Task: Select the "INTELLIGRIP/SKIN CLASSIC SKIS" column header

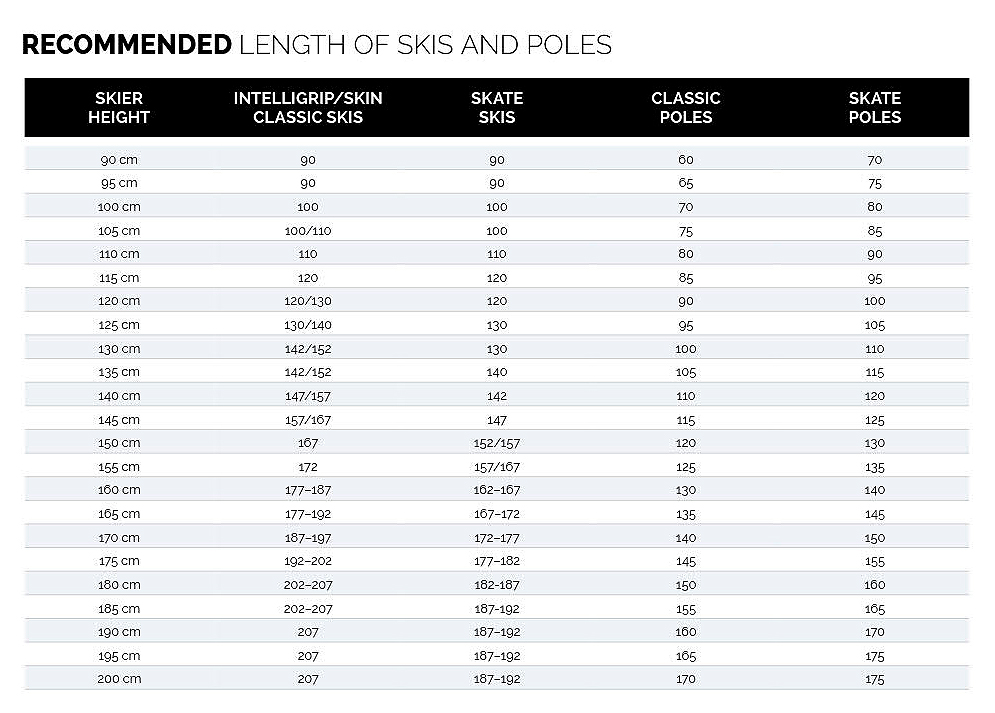Action: point(308,107)
